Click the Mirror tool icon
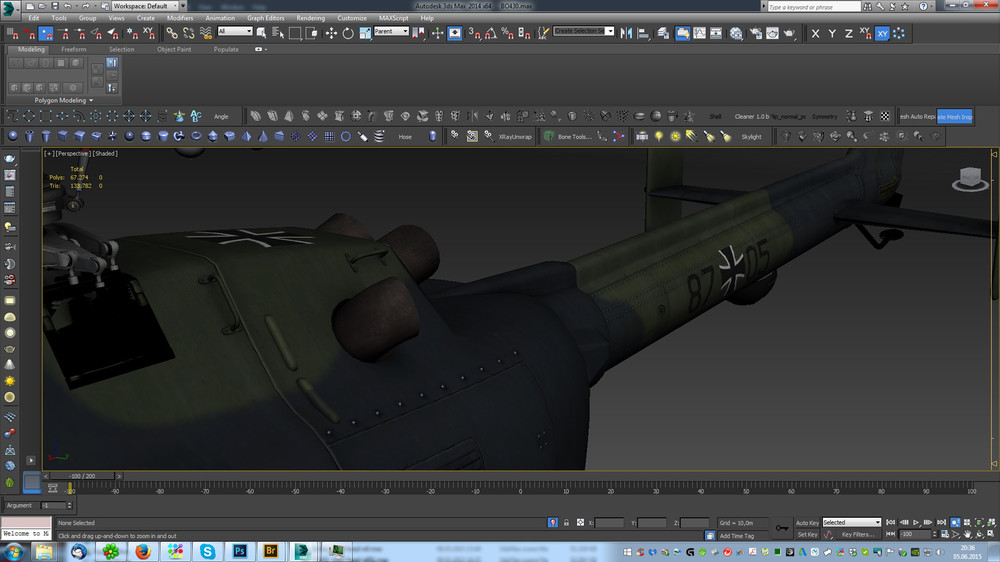Image resolution: width=1000 pixels, height=562 pixels. [x=626, y=33]
